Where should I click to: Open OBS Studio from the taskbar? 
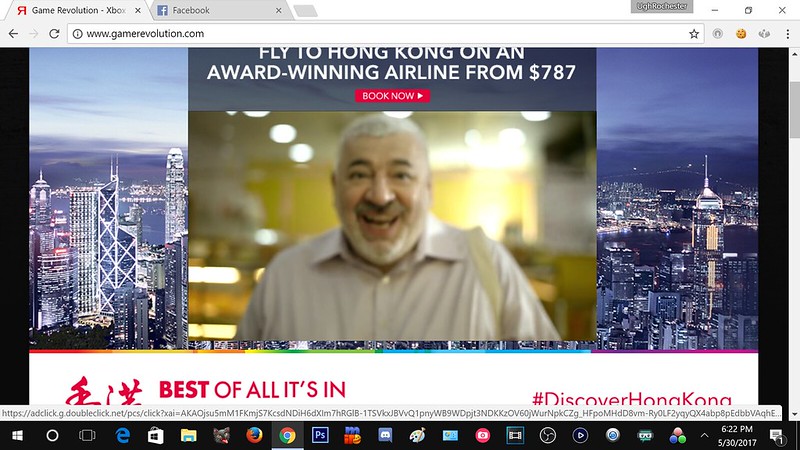548,435
